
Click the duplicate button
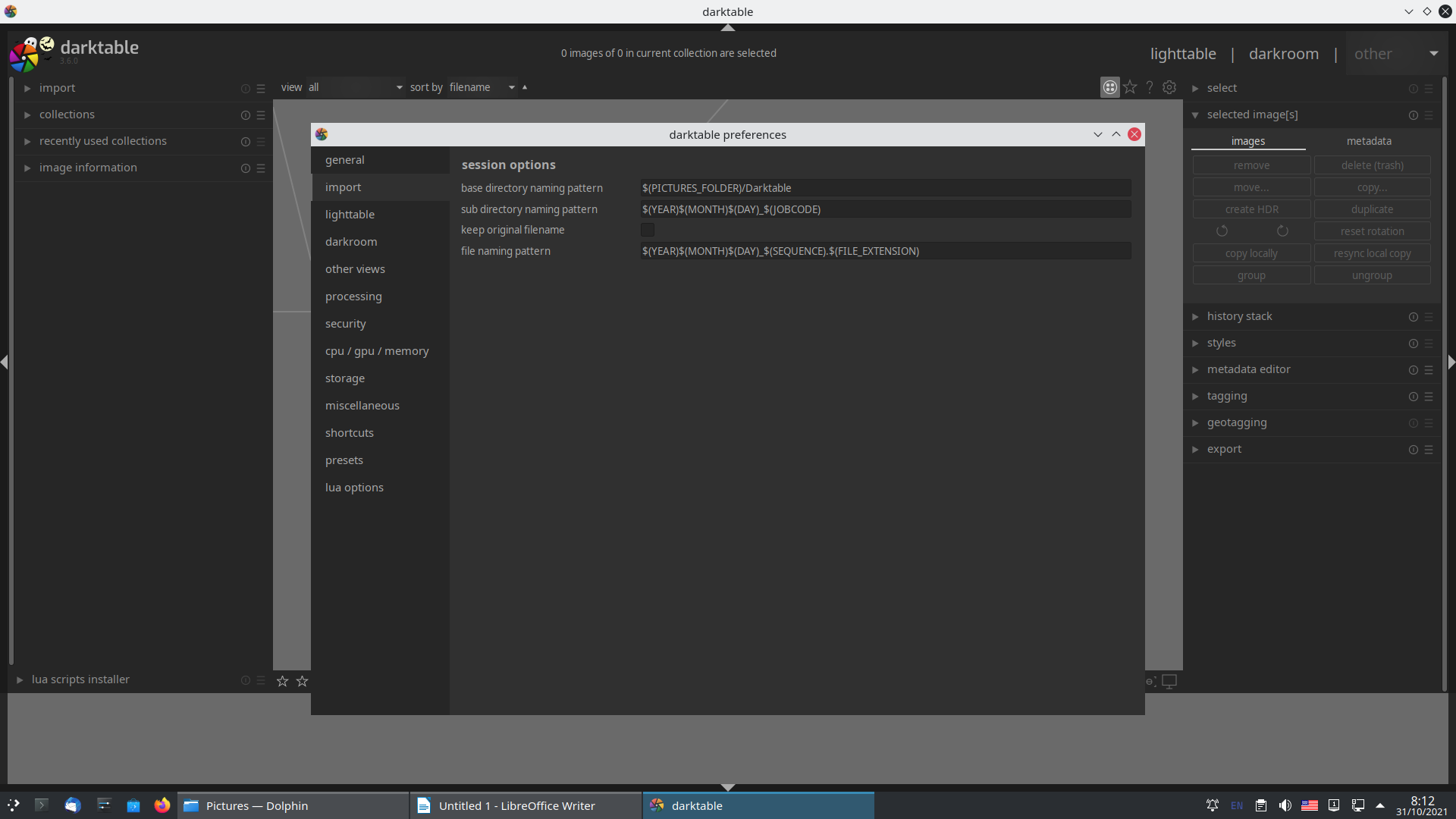coord(1373,209)
